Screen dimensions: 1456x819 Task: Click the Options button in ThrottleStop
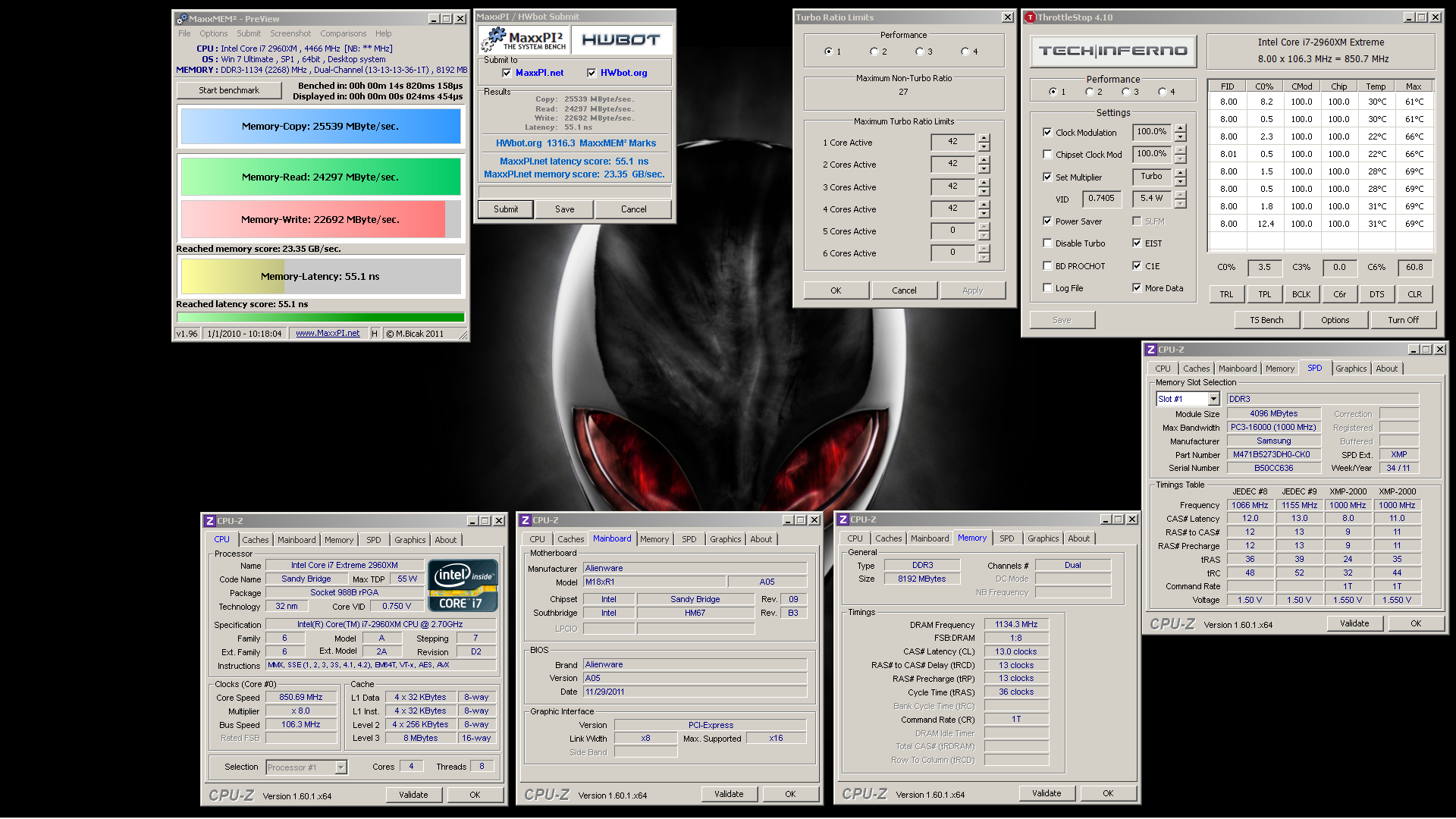click(x=1335, y=320)
